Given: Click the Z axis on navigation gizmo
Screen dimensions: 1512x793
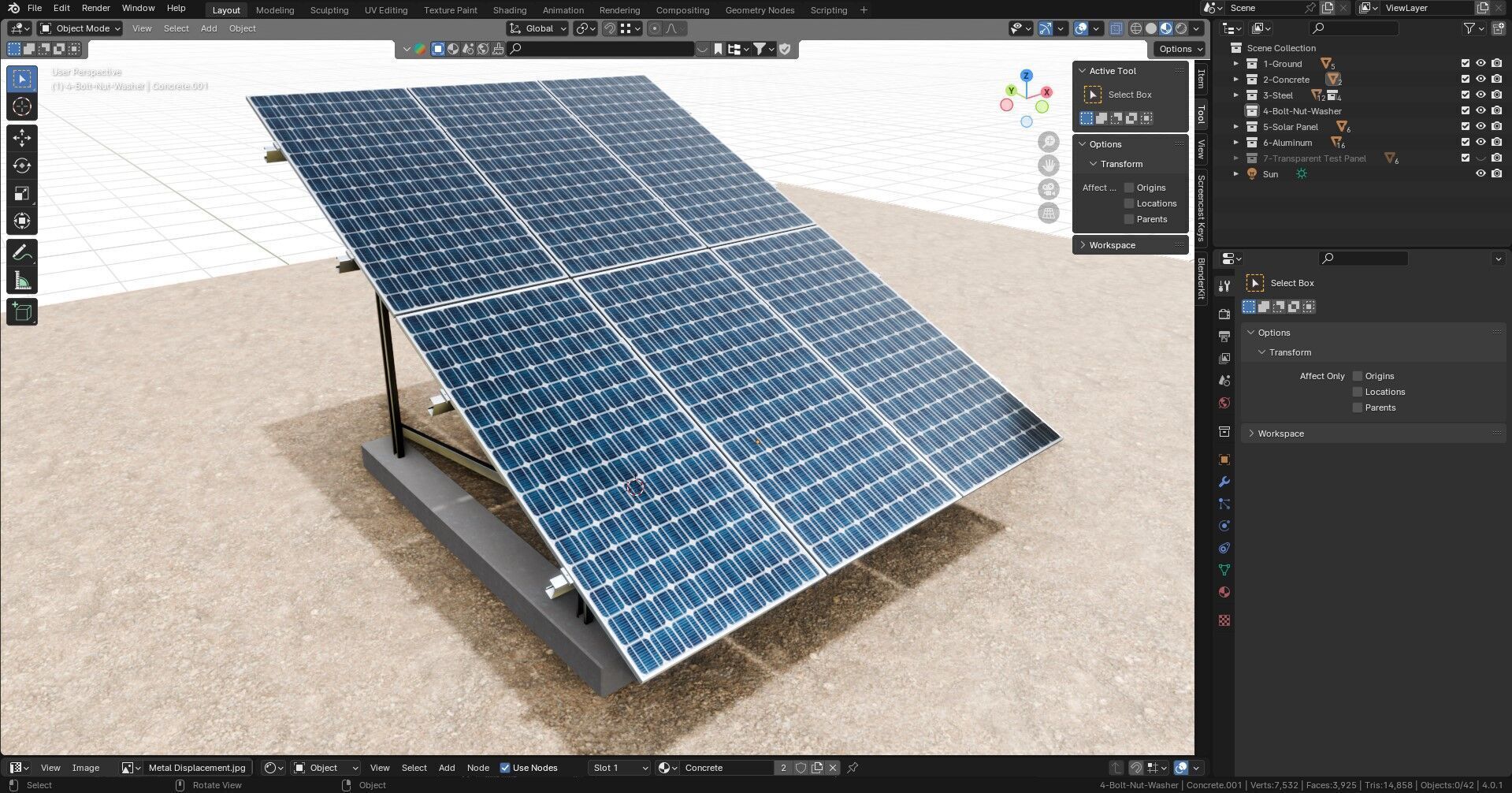Looking at the screenshot, I should (x=1026, y=76).
